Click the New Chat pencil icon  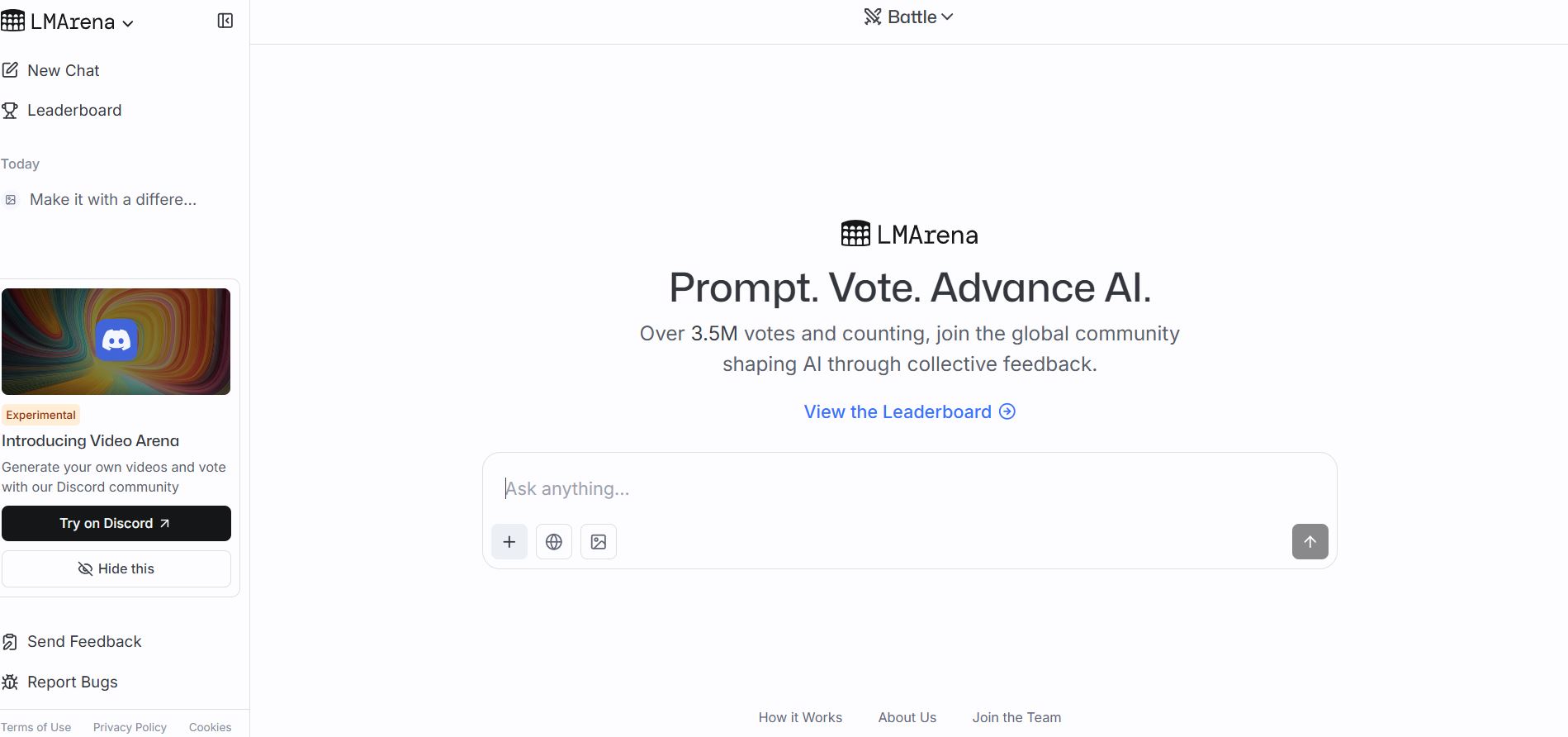coord(10,70)
